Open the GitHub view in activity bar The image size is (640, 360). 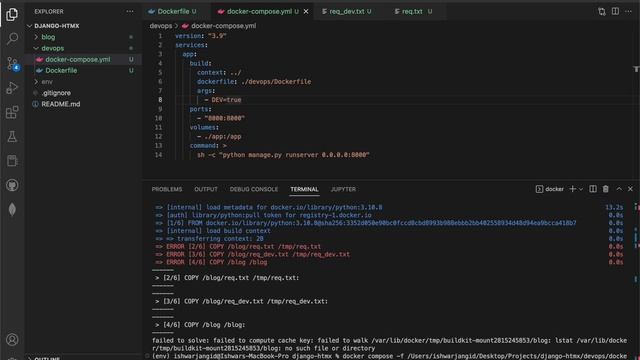(x=12, y=185)
